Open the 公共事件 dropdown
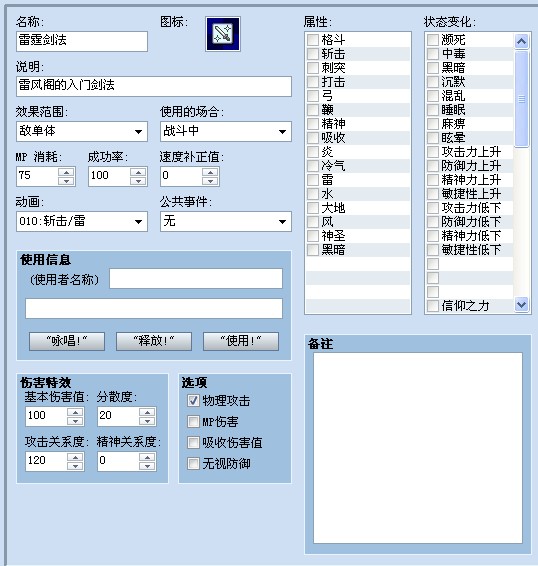The image size is (538, 566). click(226, 221)
